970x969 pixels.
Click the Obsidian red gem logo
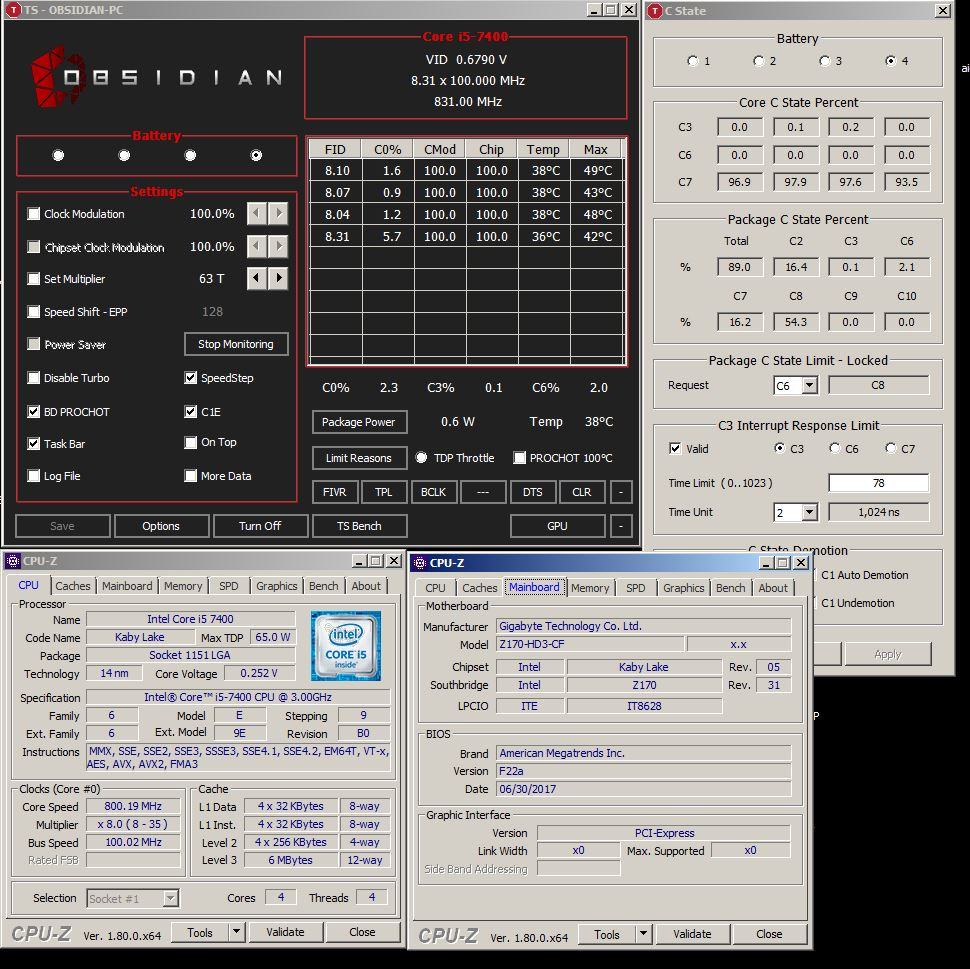[x=58, y=77]
